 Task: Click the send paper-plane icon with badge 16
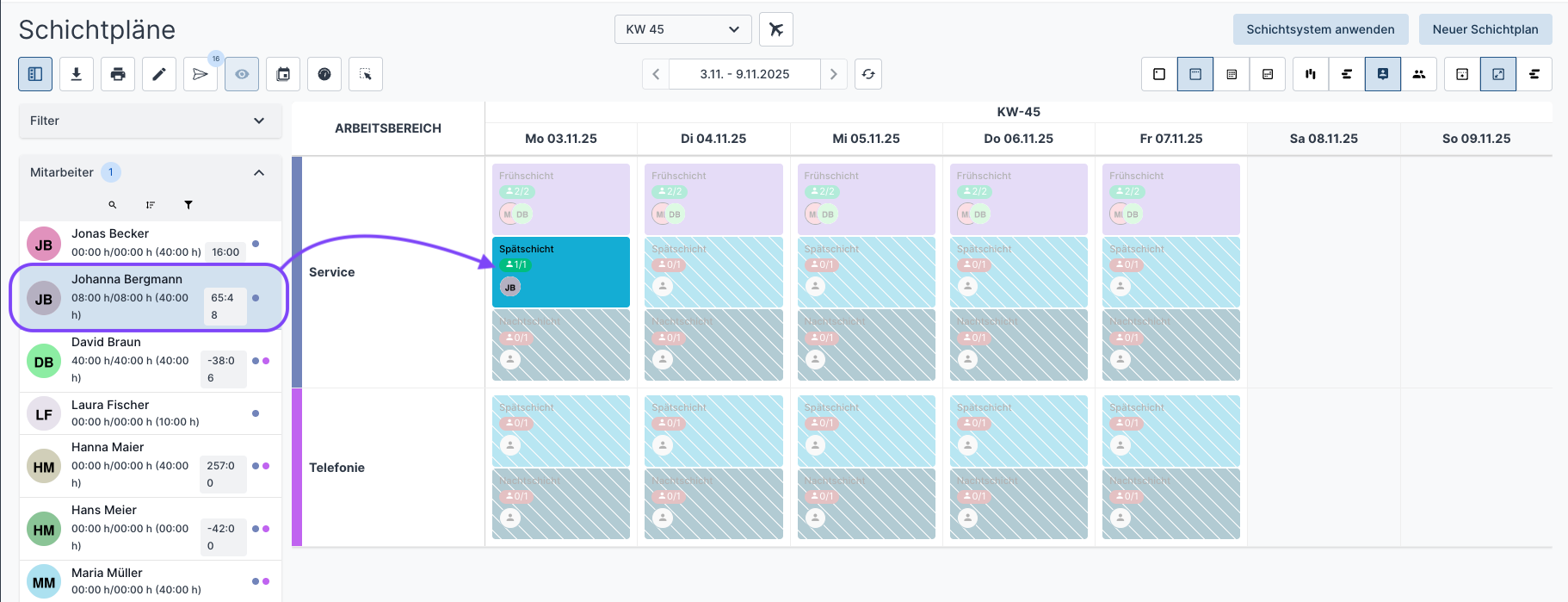[201, 74]
